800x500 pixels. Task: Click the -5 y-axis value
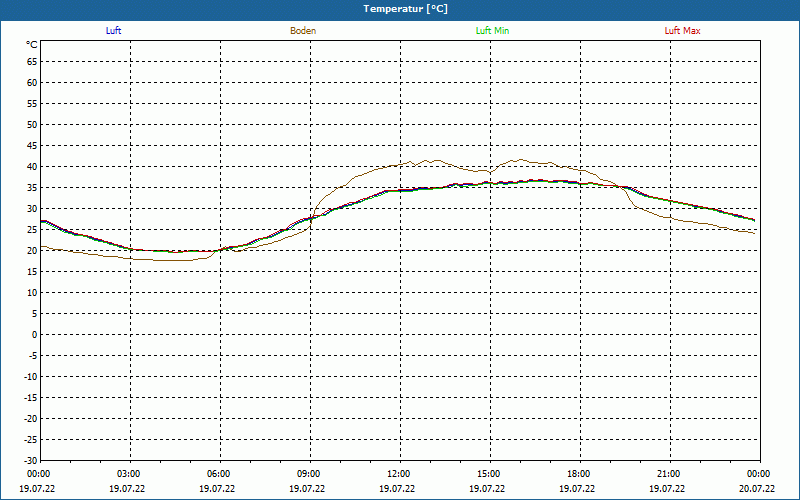[33, 356]
